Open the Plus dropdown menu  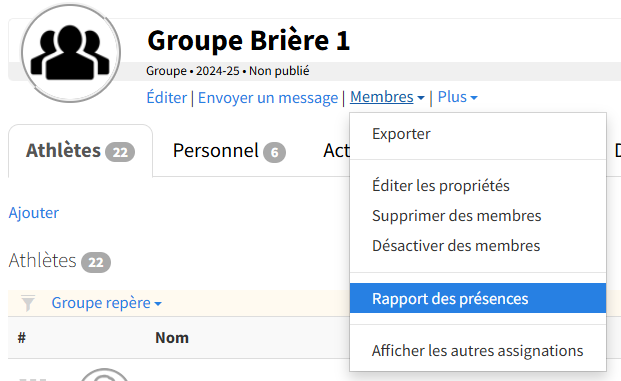tap(457, 97)
